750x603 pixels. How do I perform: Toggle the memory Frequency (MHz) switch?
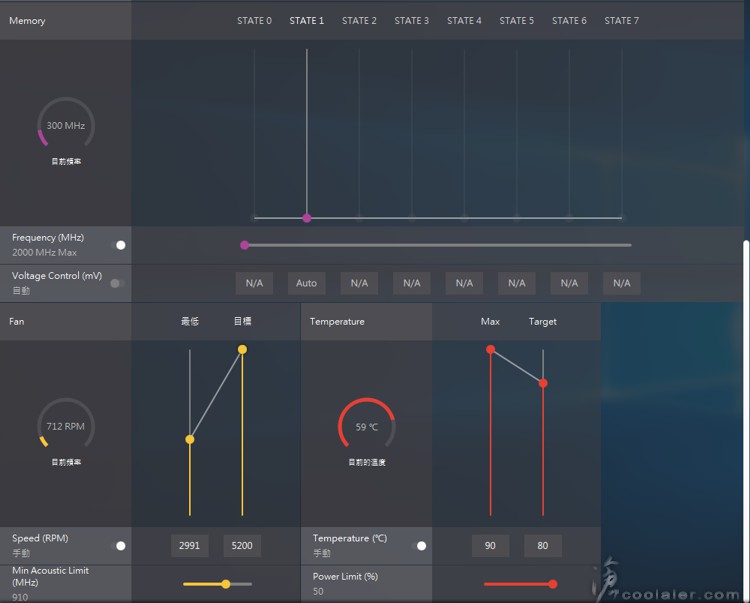pyautogui.click(x=118, y=245)
